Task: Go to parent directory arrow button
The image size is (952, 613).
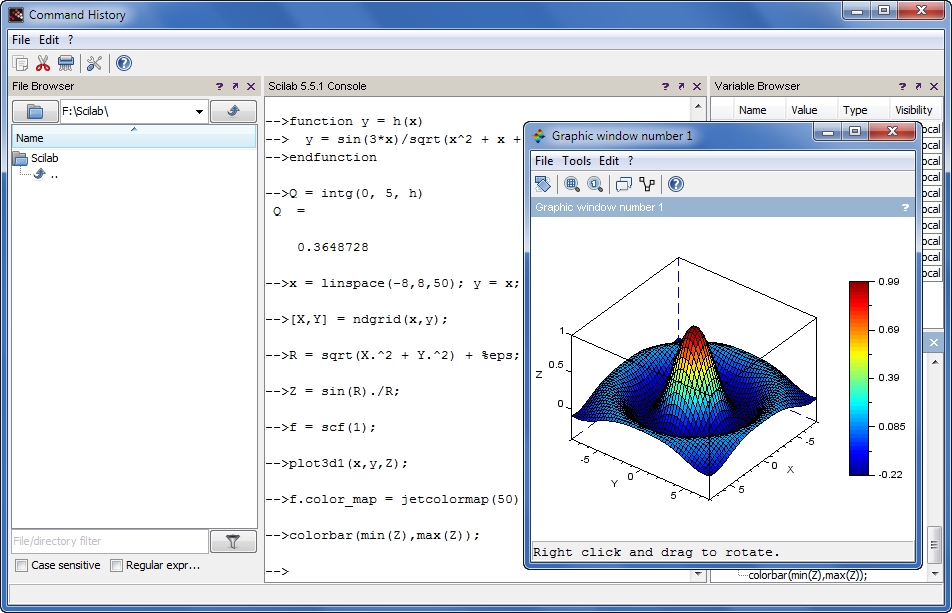Action: (x=233, y=112)
